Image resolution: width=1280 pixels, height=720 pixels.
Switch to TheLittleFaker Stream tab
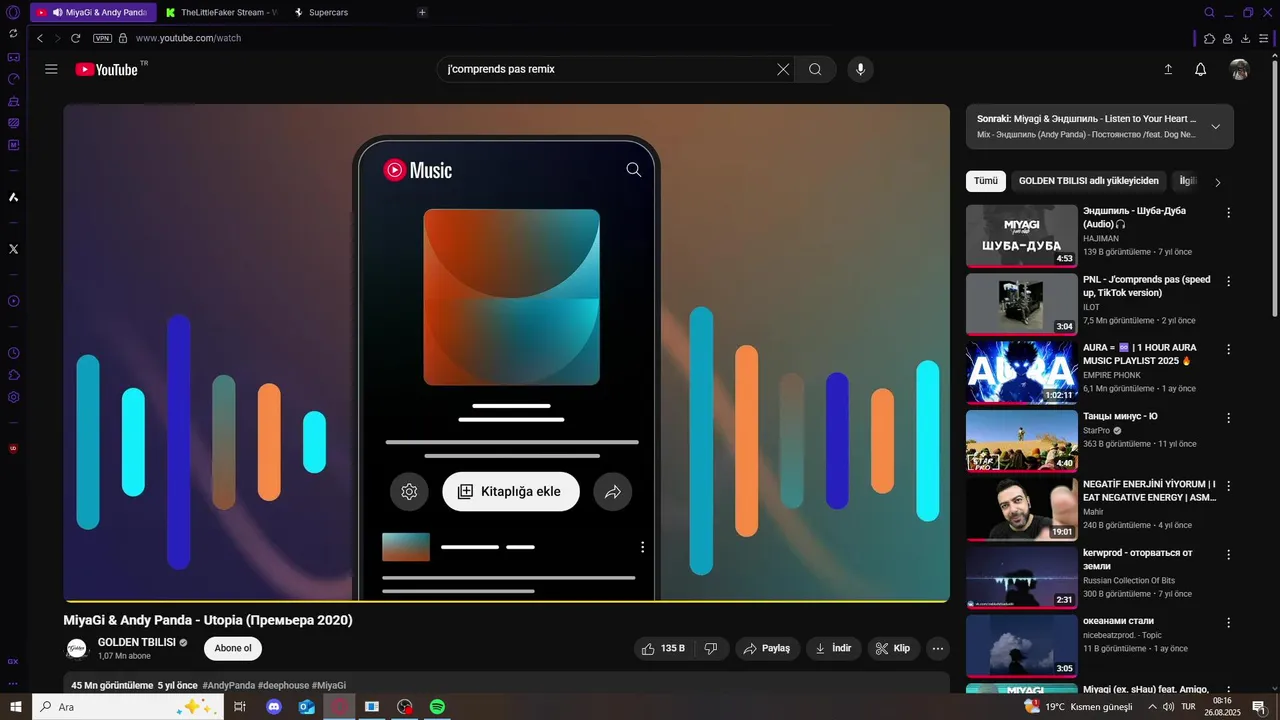pos(222,12)
